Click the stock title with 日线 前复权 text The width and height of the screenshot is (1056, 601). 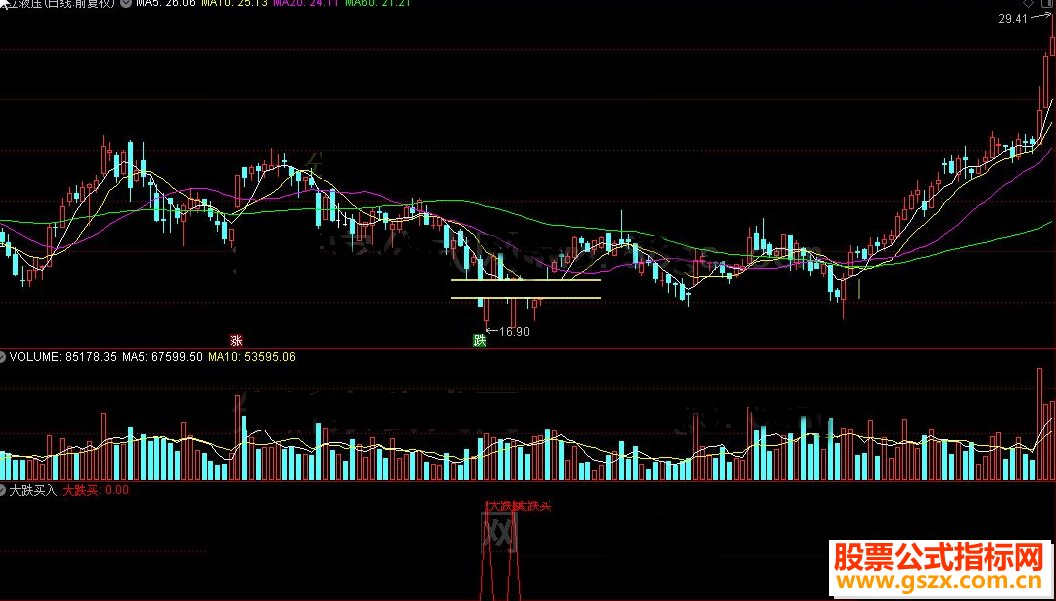[x=57, y=3]
